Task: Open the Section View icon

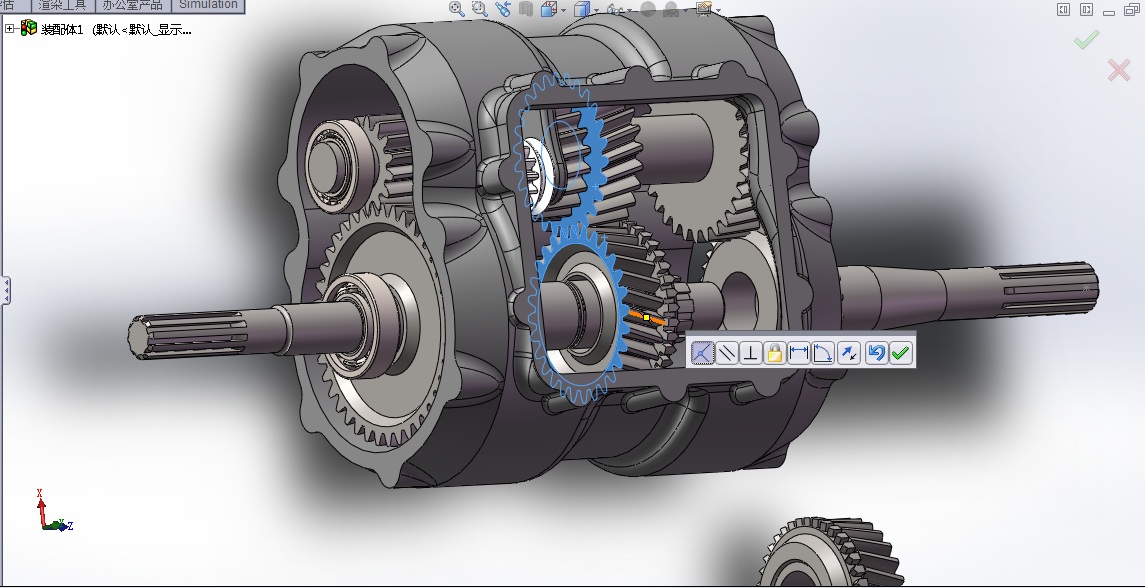Action: point(526,9)
